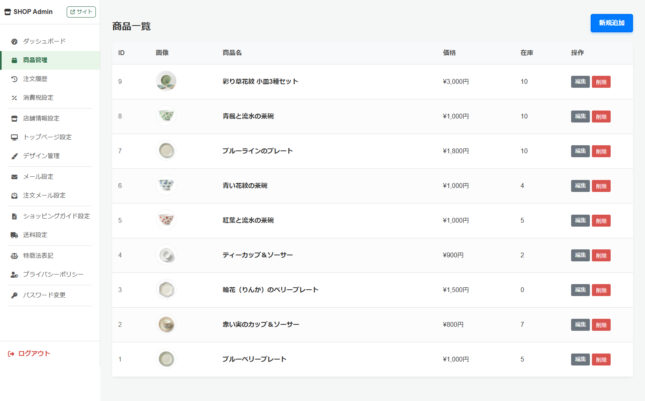Open 注文履歴 history clock icon
The height and width of the screenshot is (401, 645).
tap(14, 79)
